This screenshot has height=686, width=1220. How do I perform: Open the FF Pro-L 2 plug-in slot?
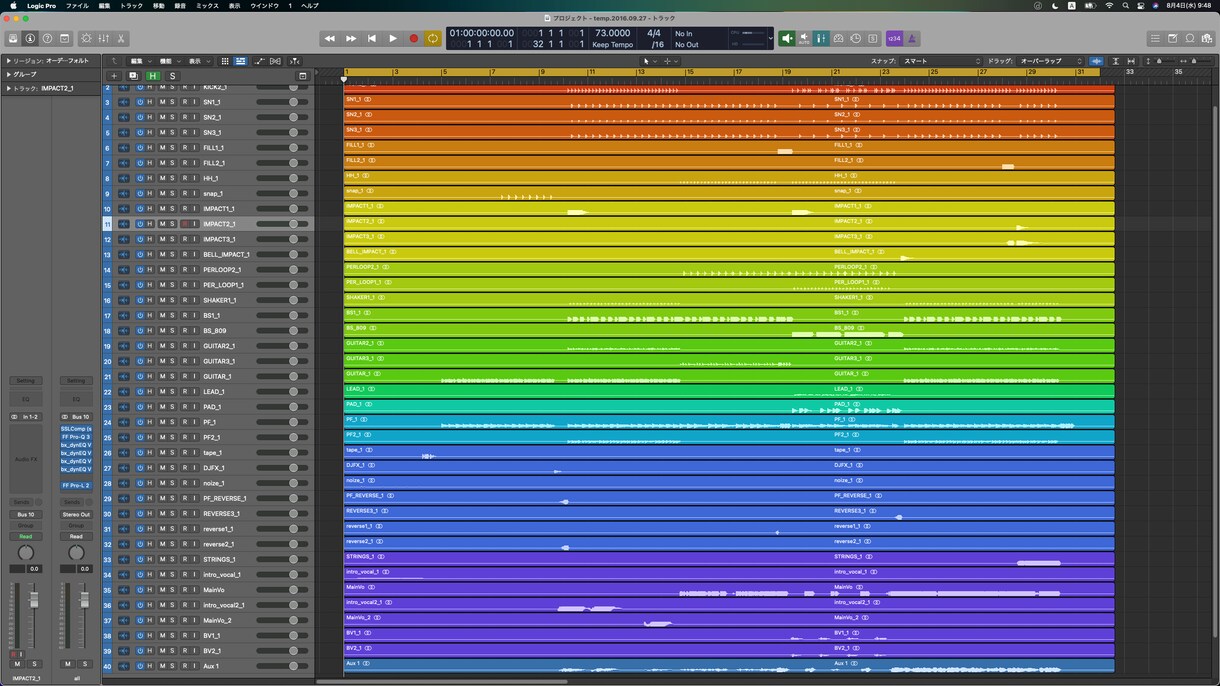click(76, 485)
